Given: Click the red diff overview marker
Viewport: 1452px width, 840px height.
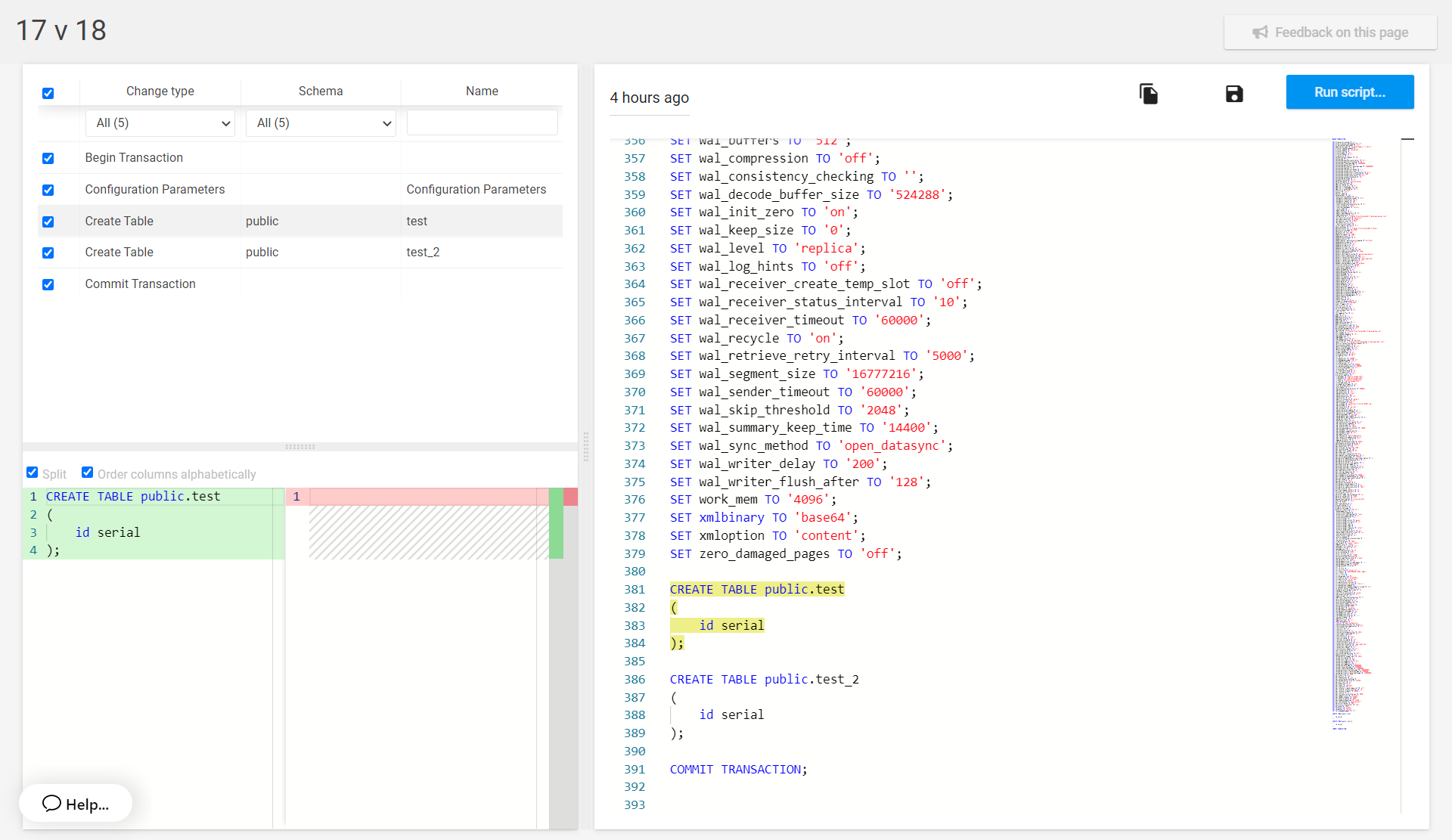Looking at the screenshot, I should pyautogui.click(x=570, y=497).
